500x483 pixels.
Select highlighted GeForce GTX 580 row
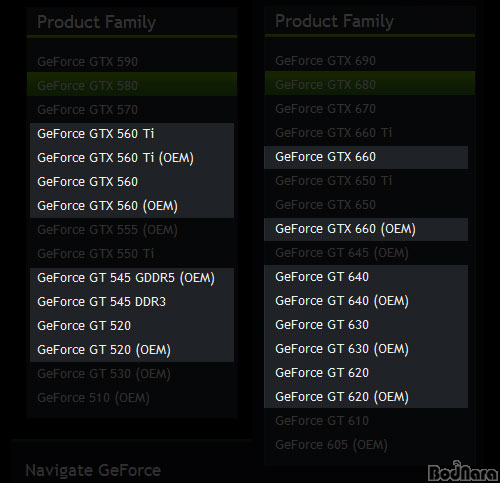pos(132,84)
